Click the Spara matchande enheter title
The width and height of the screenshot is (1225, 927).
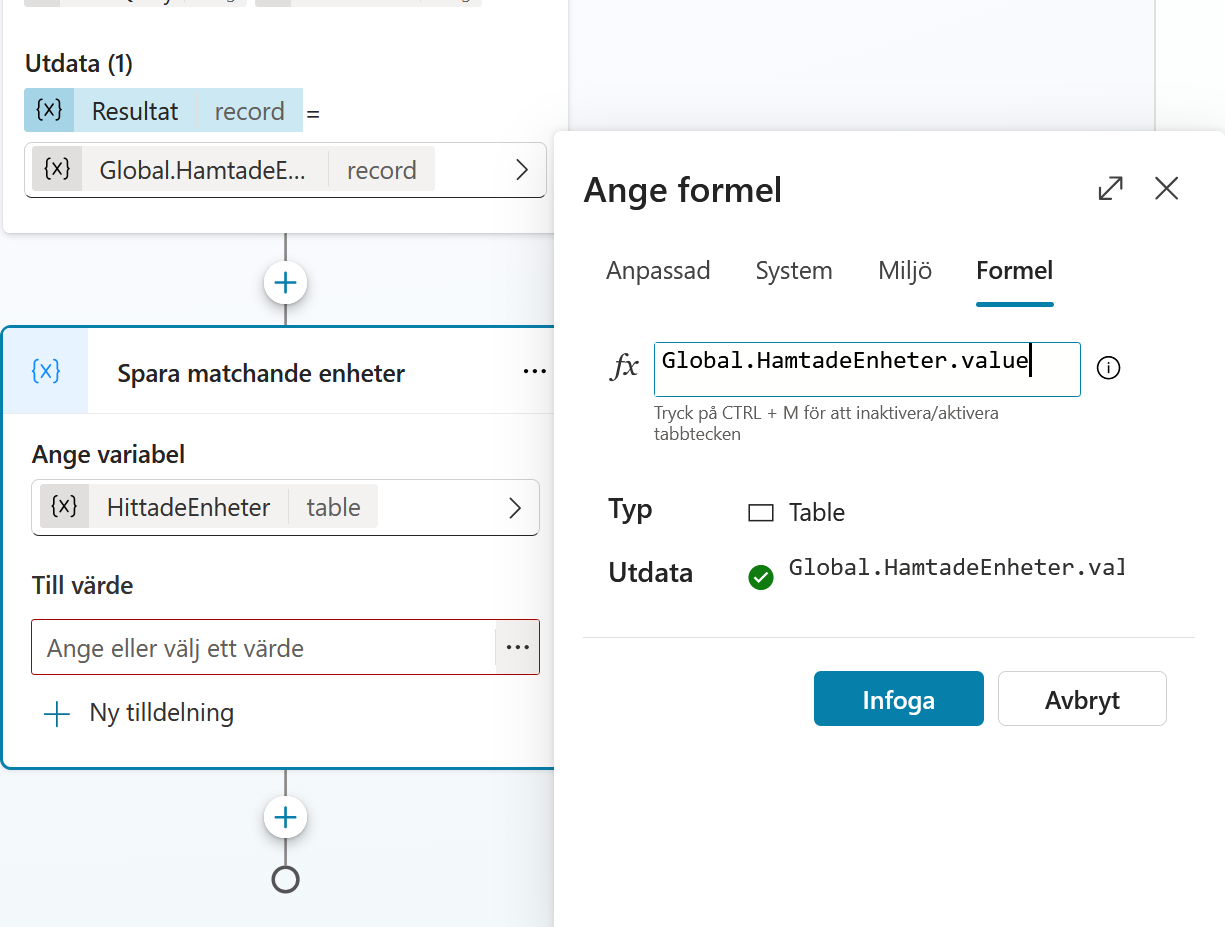point(261,373)
